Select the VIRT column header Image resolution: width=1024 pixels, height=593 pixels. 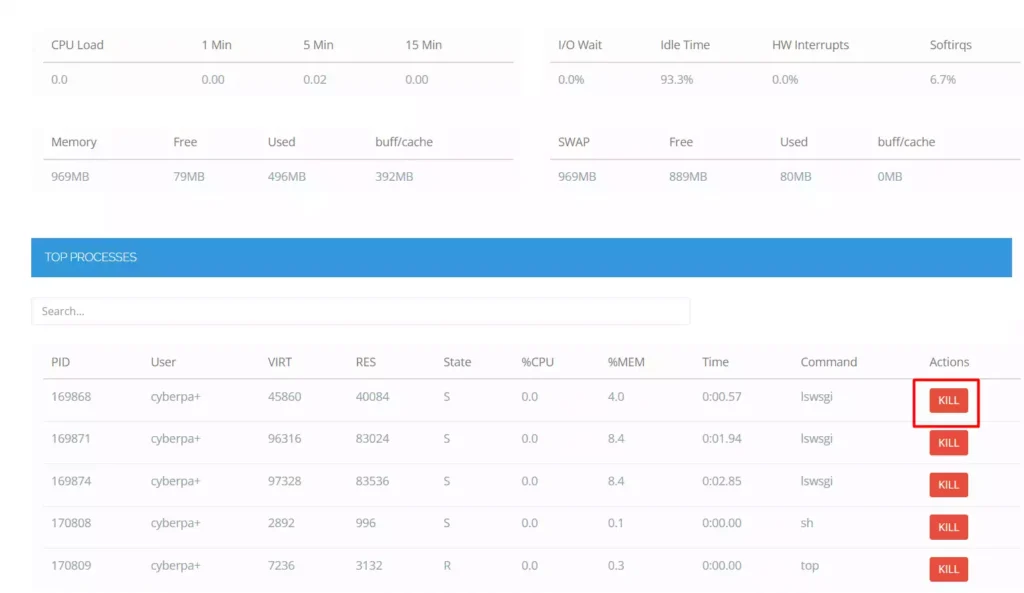click(280, 362)
